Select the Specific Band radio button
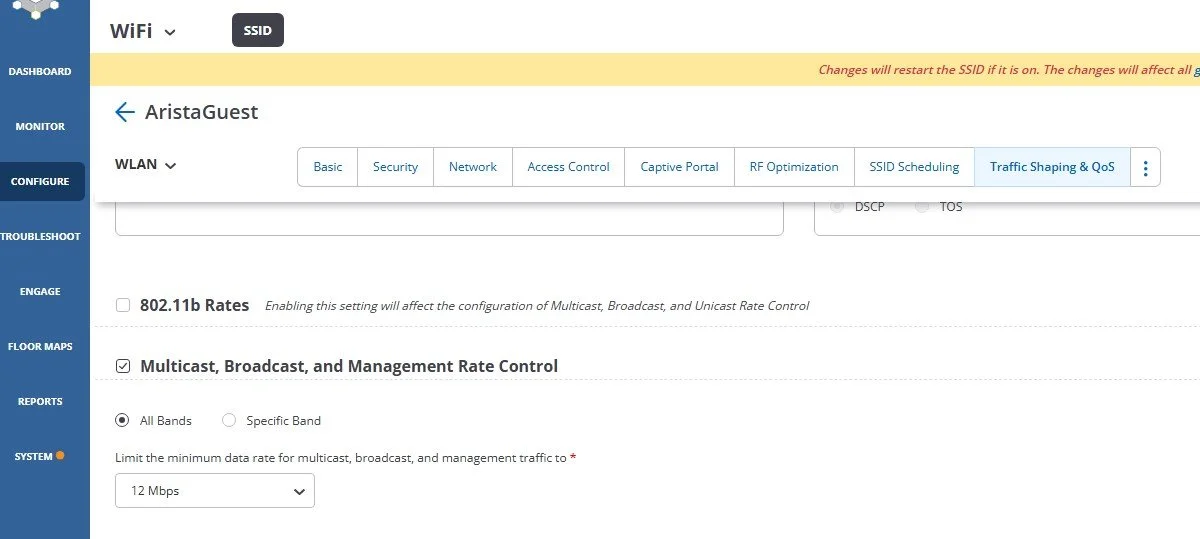Image resolution: width=1200 pixels, height=539 pixels. coord(229,420)
